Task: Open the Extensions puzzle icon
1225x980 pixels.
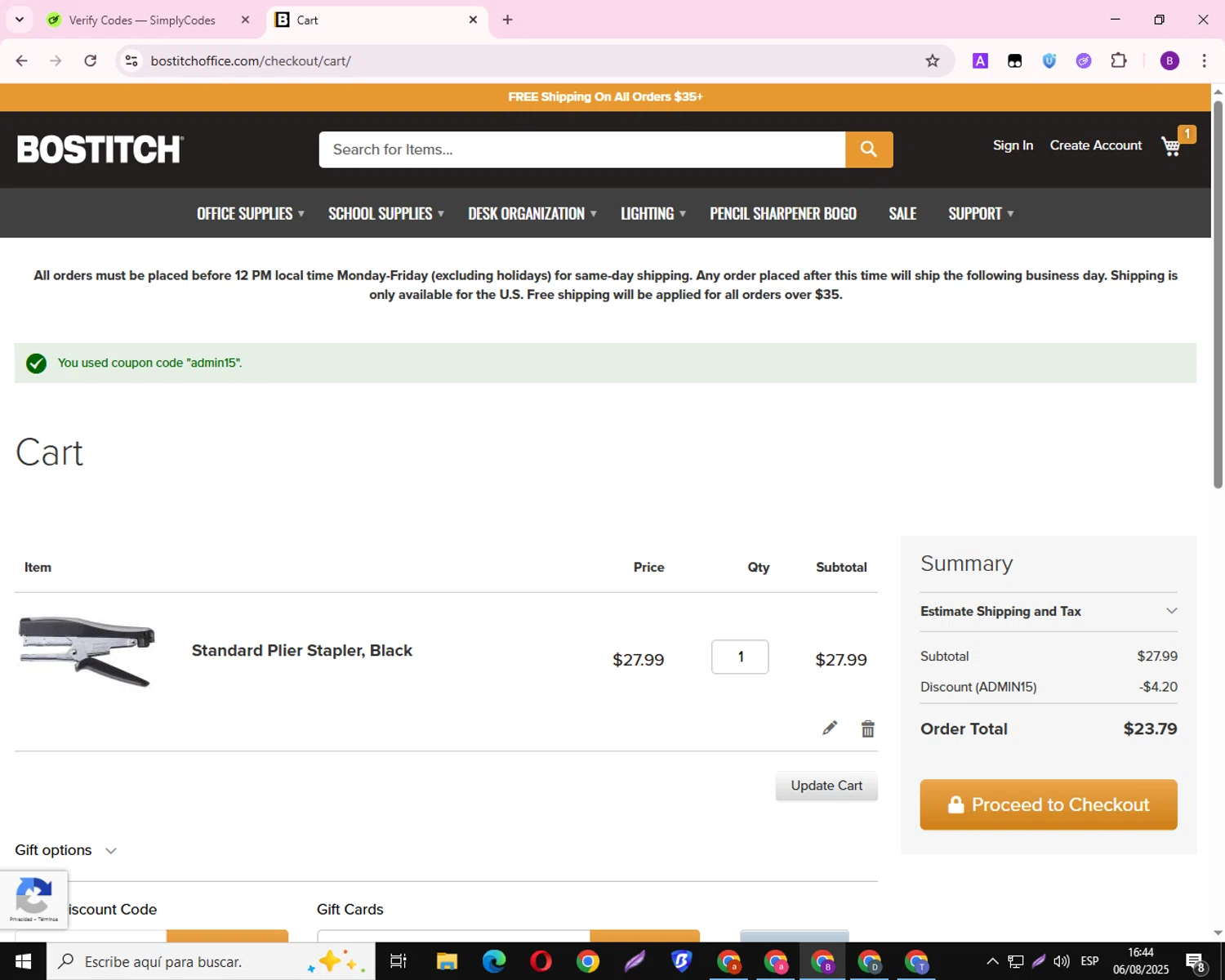Action: pos(1119,60)
